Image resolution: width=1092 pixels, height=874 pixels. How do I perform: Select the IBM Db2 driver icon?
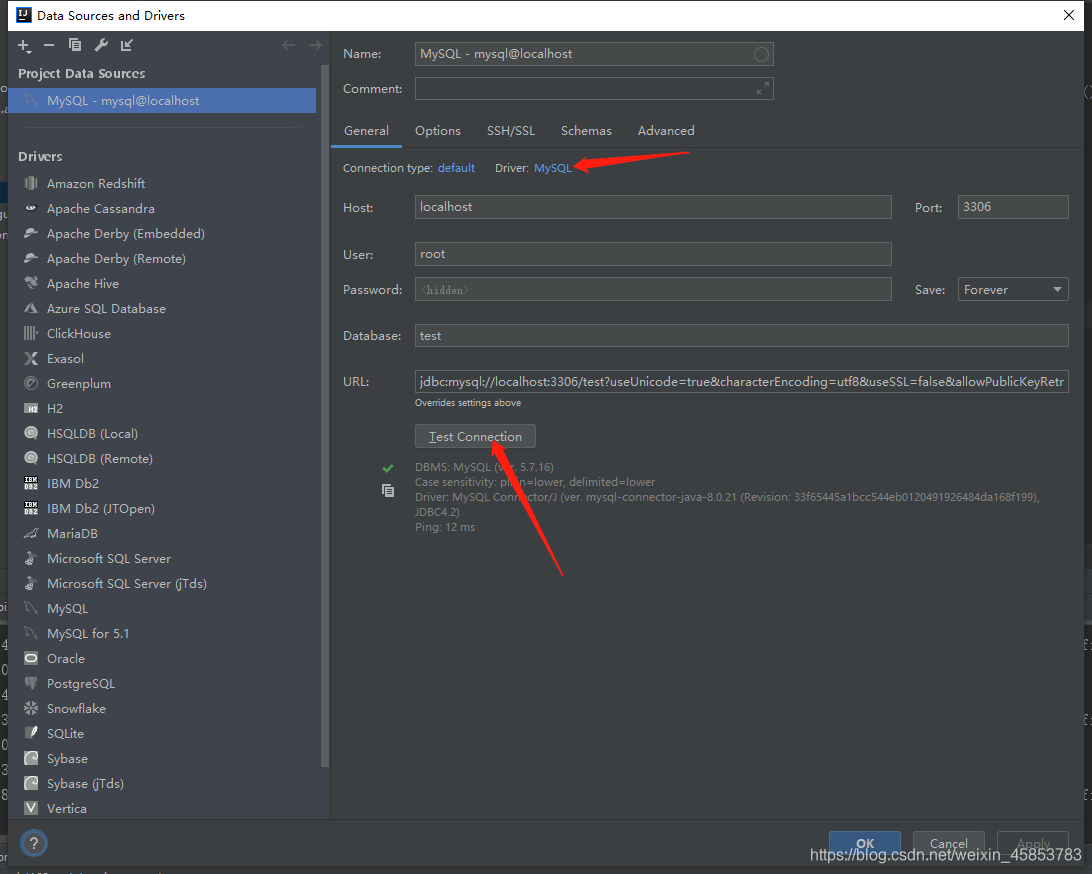coord(31,483)
